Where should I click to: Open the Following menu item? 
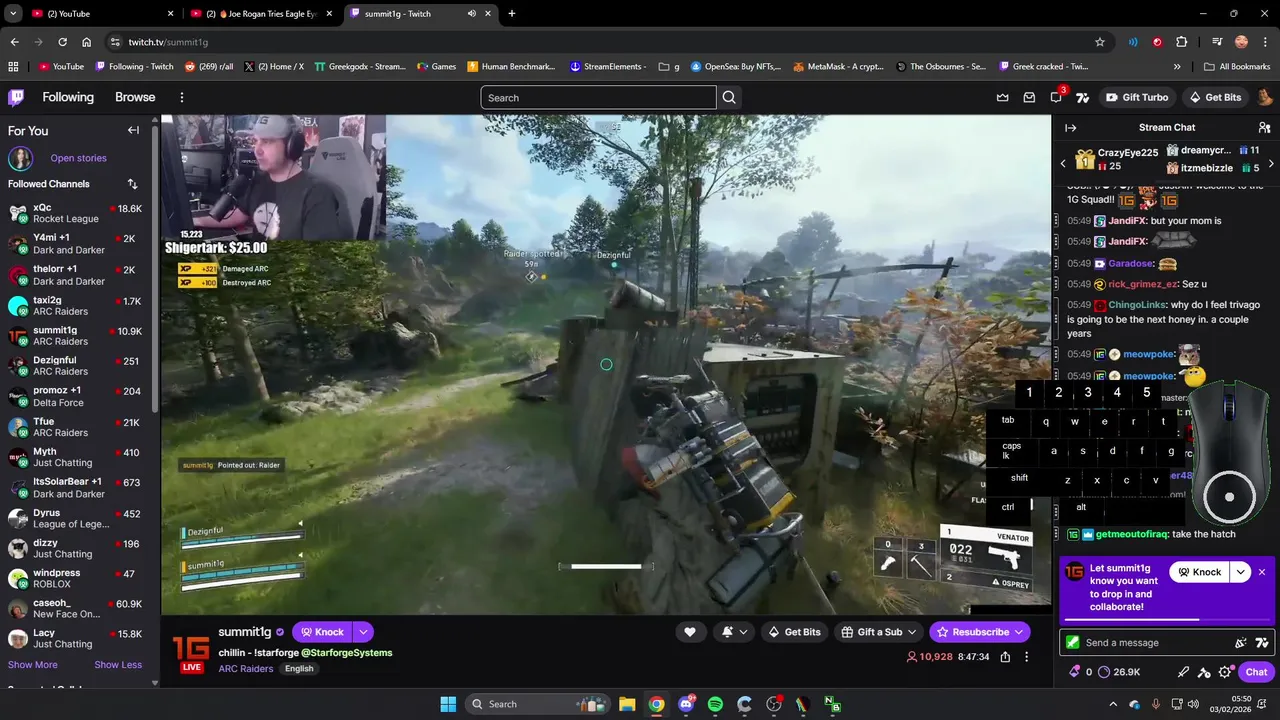click(x=68, y=97)
